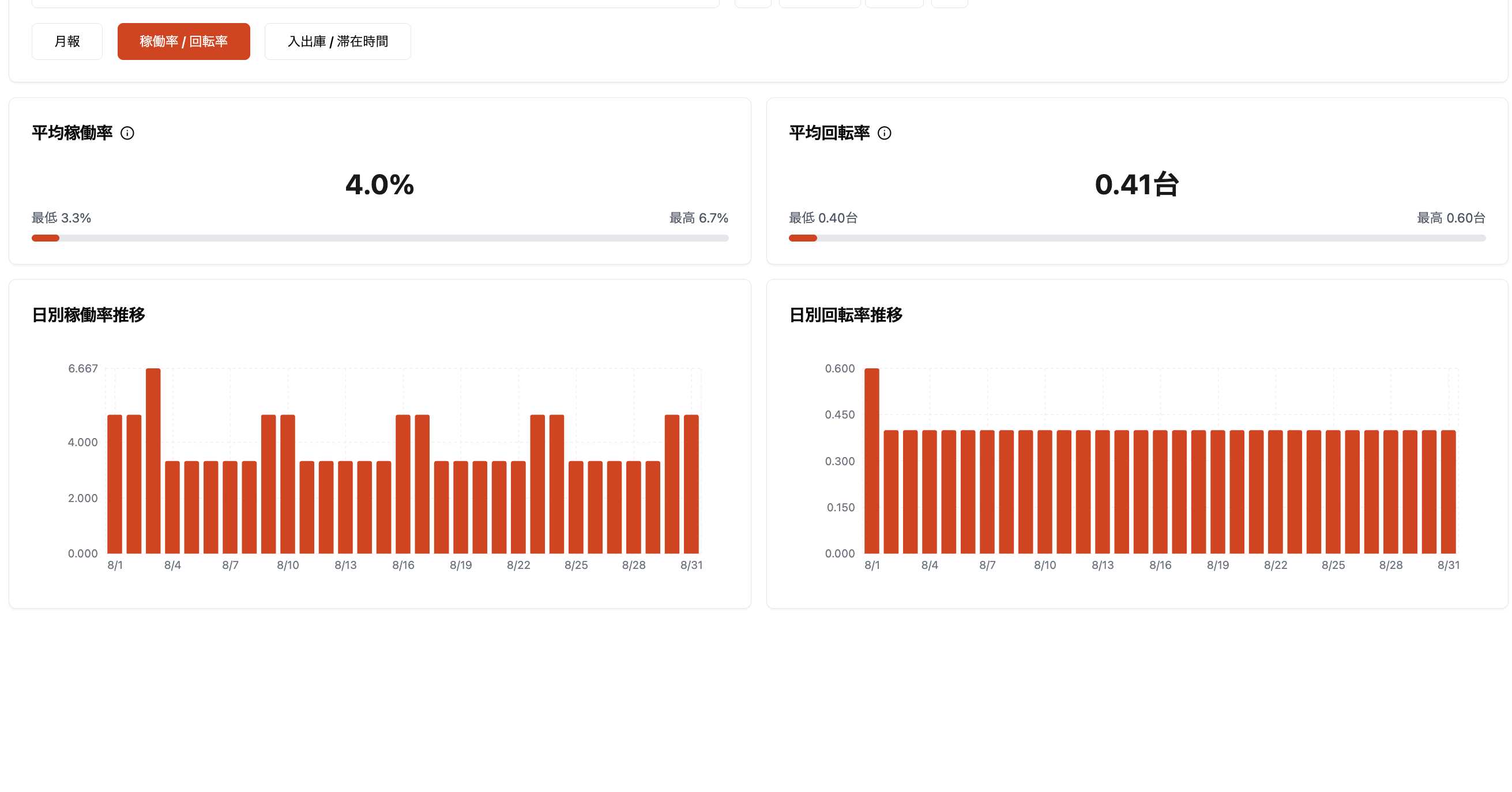This screenshot has height=792, width=1512.
Task: Click the 日別回転率推移 chart title
Action: pos(845,315)
